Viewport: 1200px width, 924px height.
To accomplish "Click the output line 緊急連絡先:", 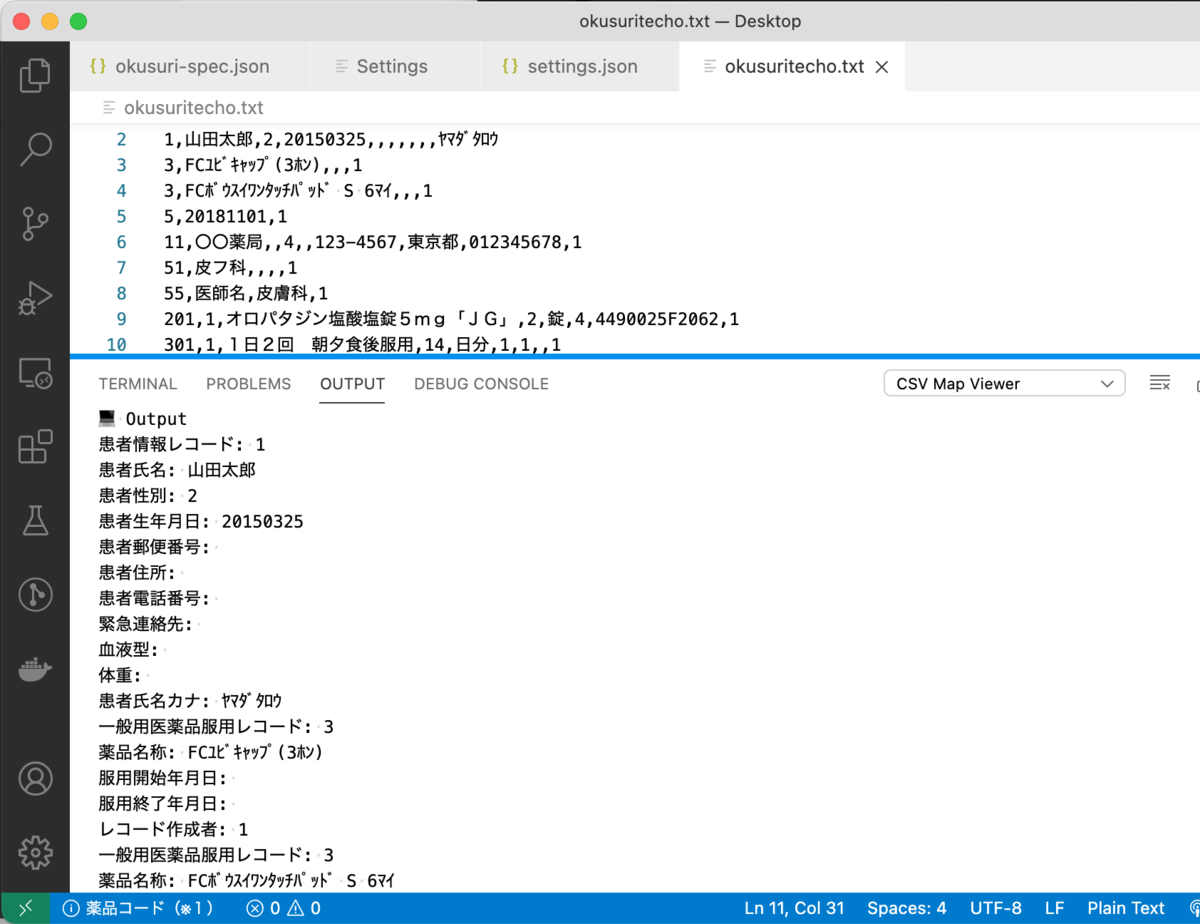I will pos(147,623).
